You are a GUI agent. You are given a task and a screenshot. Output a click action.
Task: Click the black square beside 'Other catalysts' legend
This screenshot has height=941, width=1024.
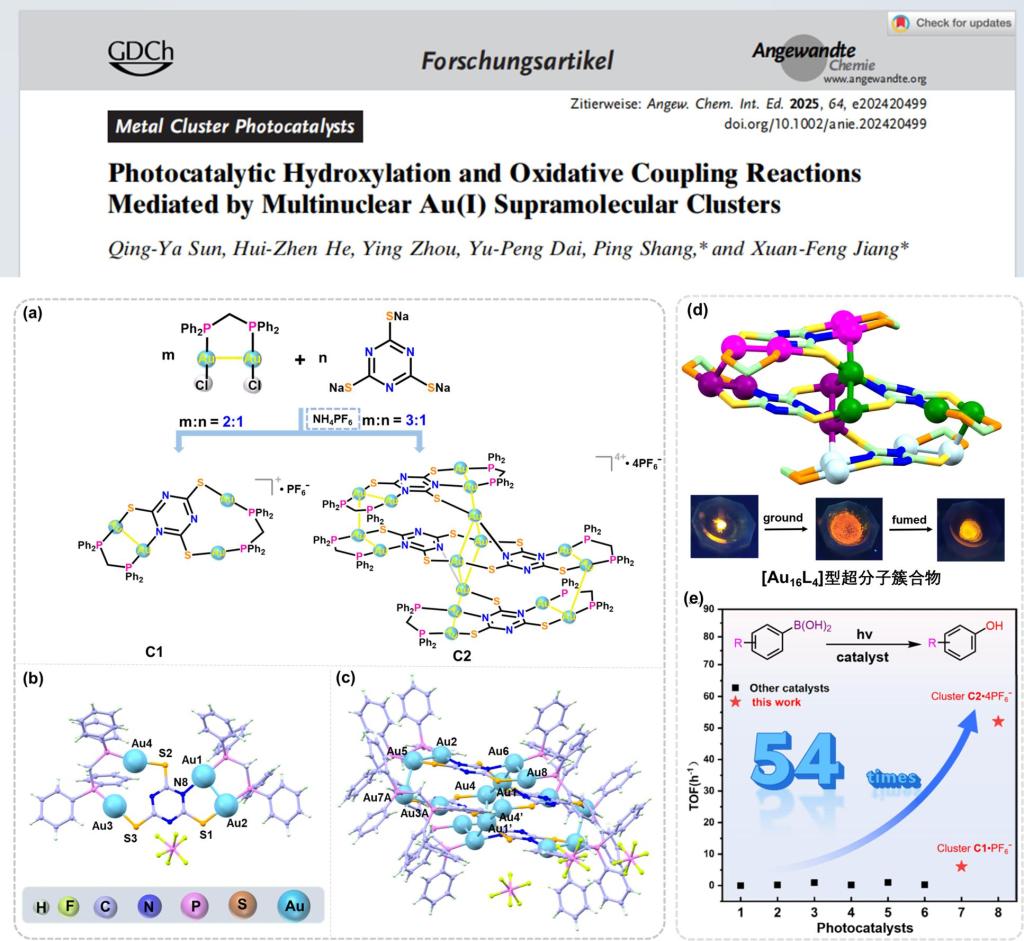pyautogui.click(x=736, y=688)
